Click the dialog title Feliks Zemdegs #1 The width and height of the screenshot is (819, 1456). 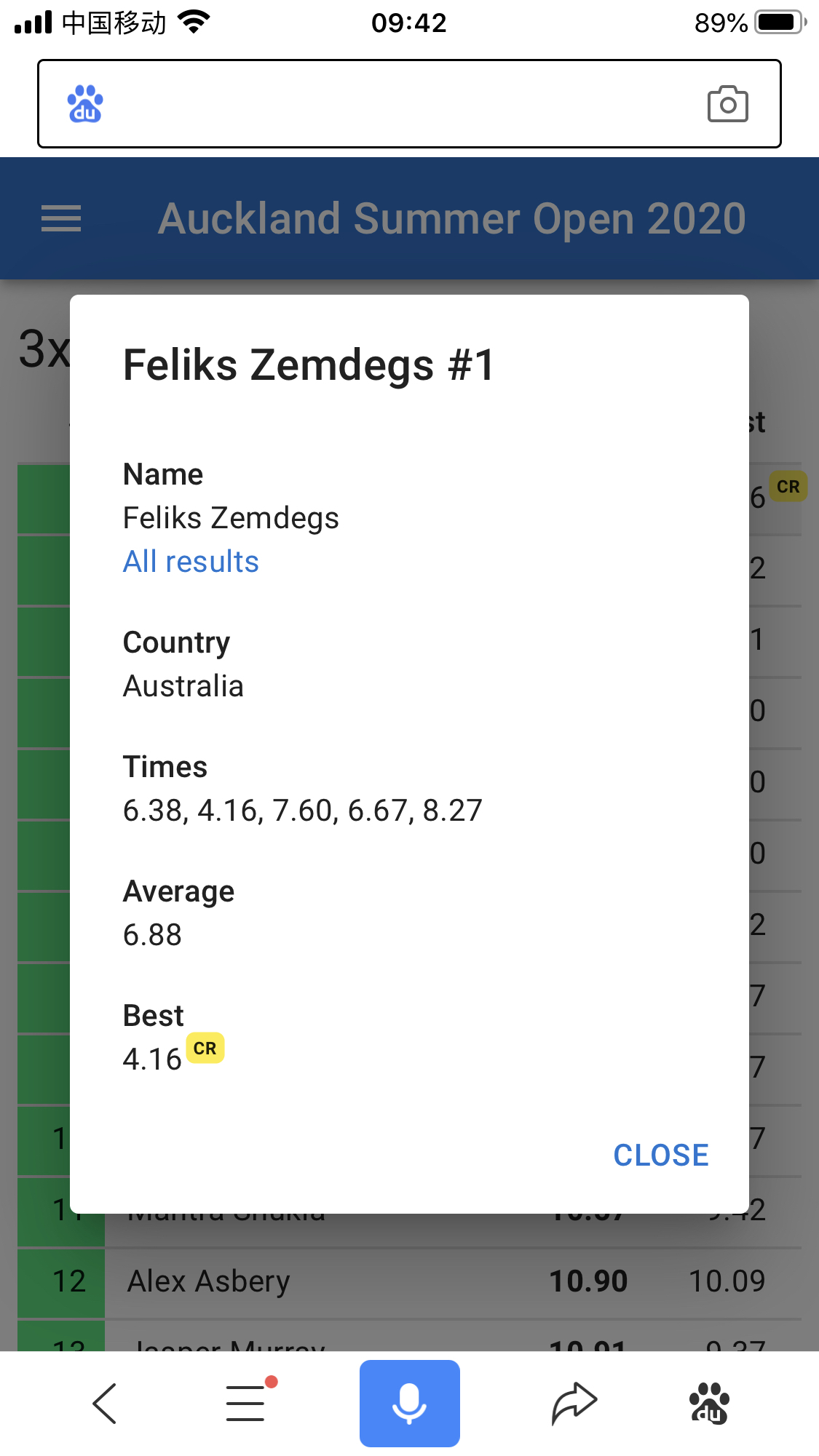coord(309,365)
